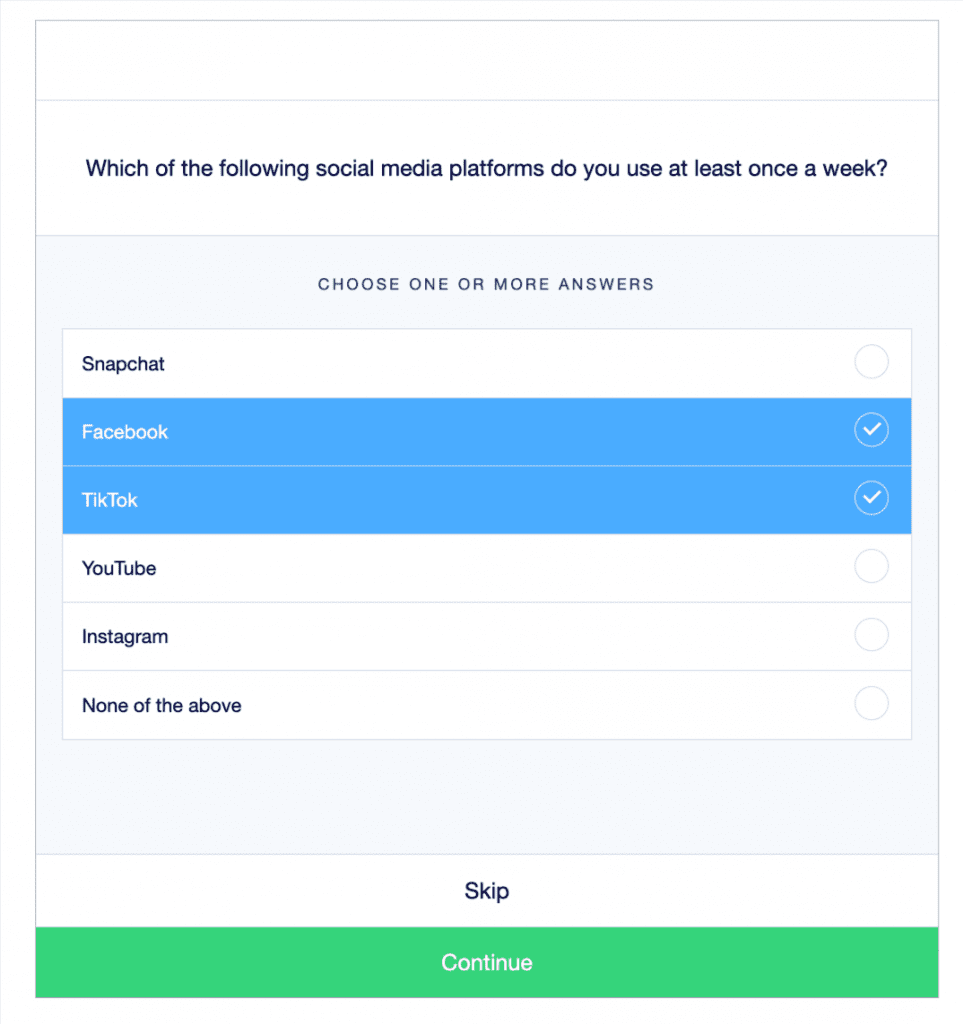Check the Instagram answer checkbox
The image size is (963, 1024).
pyautogui.click(x=871, y=635)
